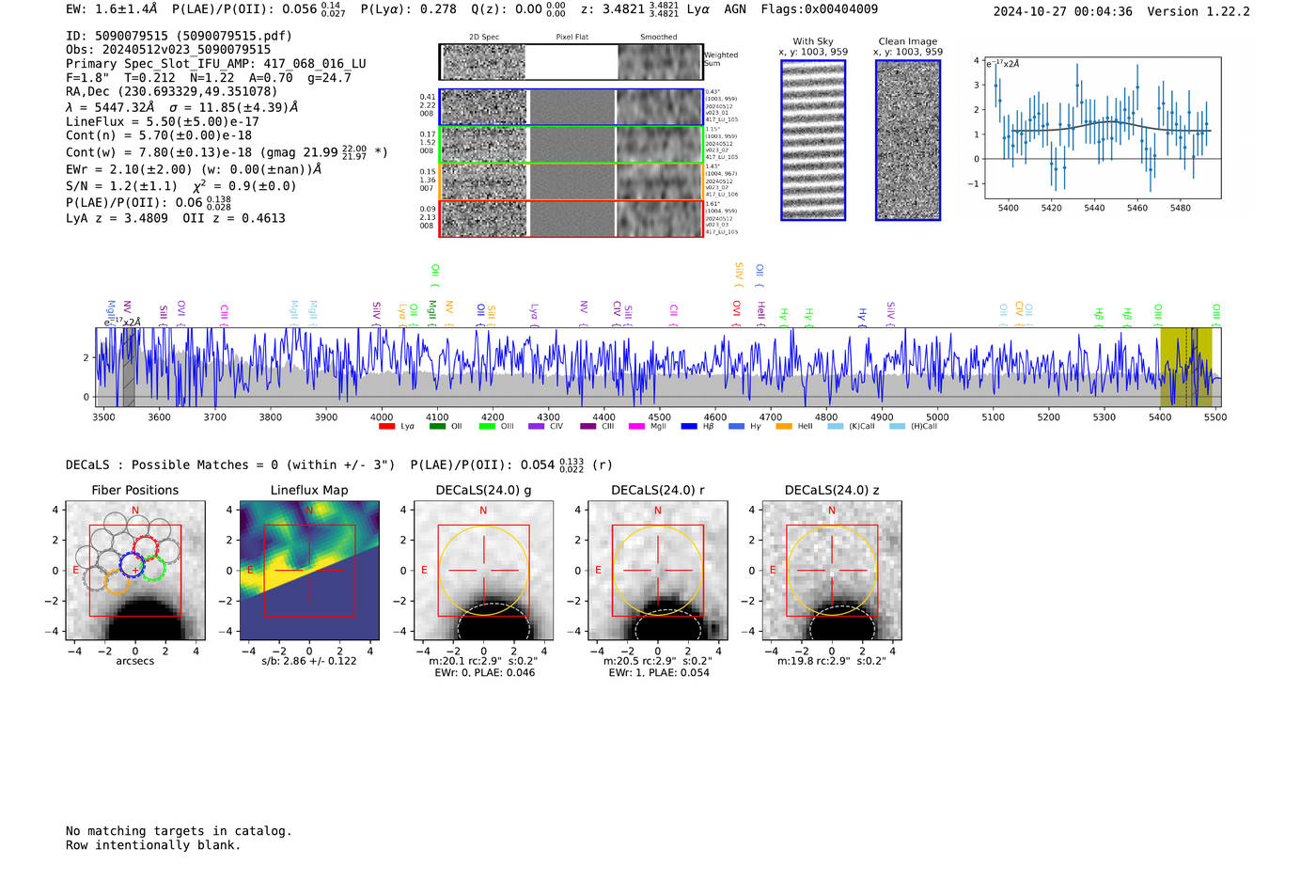Open the DECaLS(24.0) r cutout
Image resolution: width=1316 pixels, height=896 pixels.
657,571
